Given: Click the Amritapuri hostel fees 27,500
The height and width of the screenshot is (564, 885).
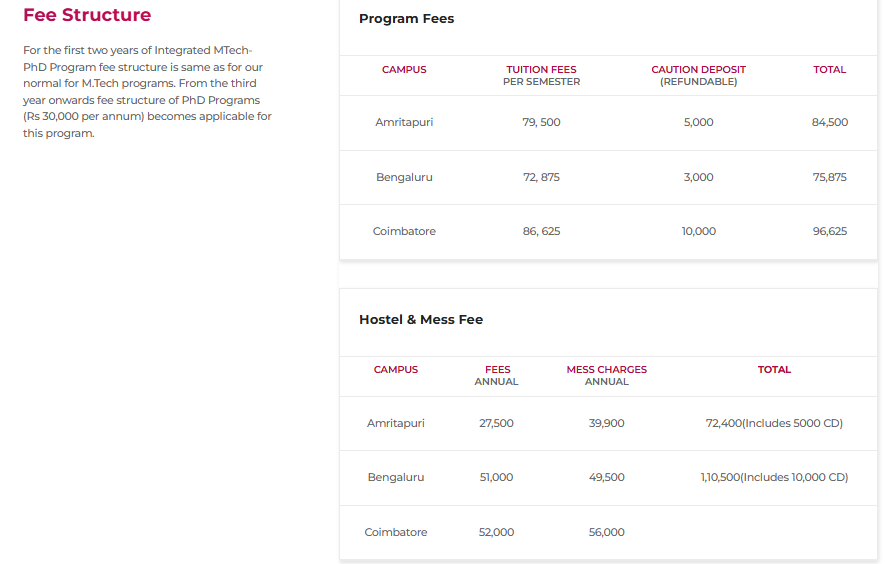Looking at the screenshot, I should point(496,423).
